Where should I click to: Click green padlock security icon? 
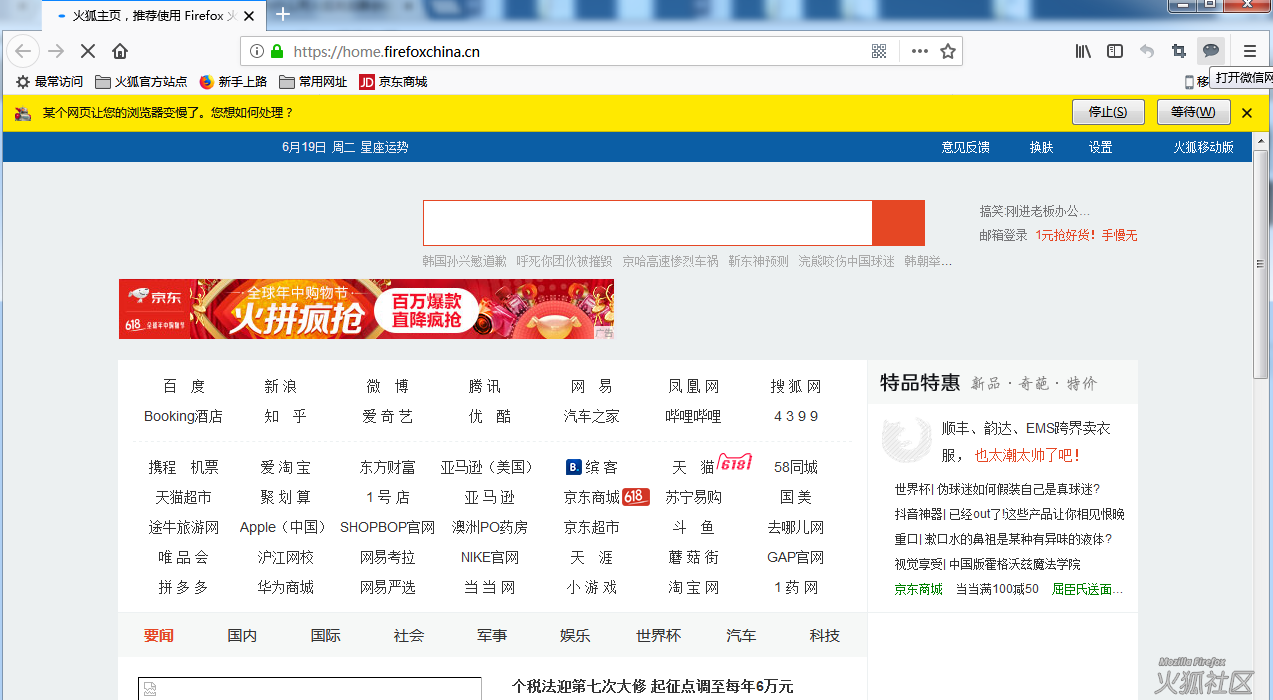pos(277,51)
